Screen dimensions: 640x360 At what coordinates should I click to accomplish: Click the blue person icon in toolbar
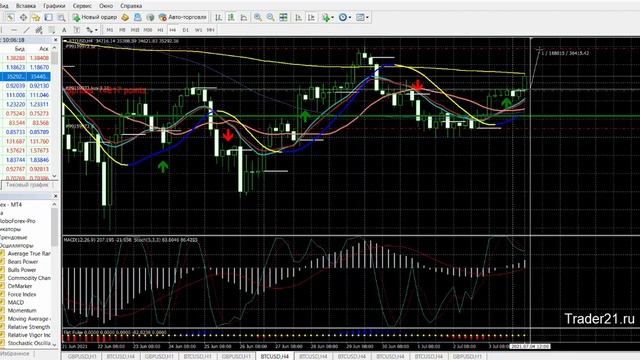138,17
